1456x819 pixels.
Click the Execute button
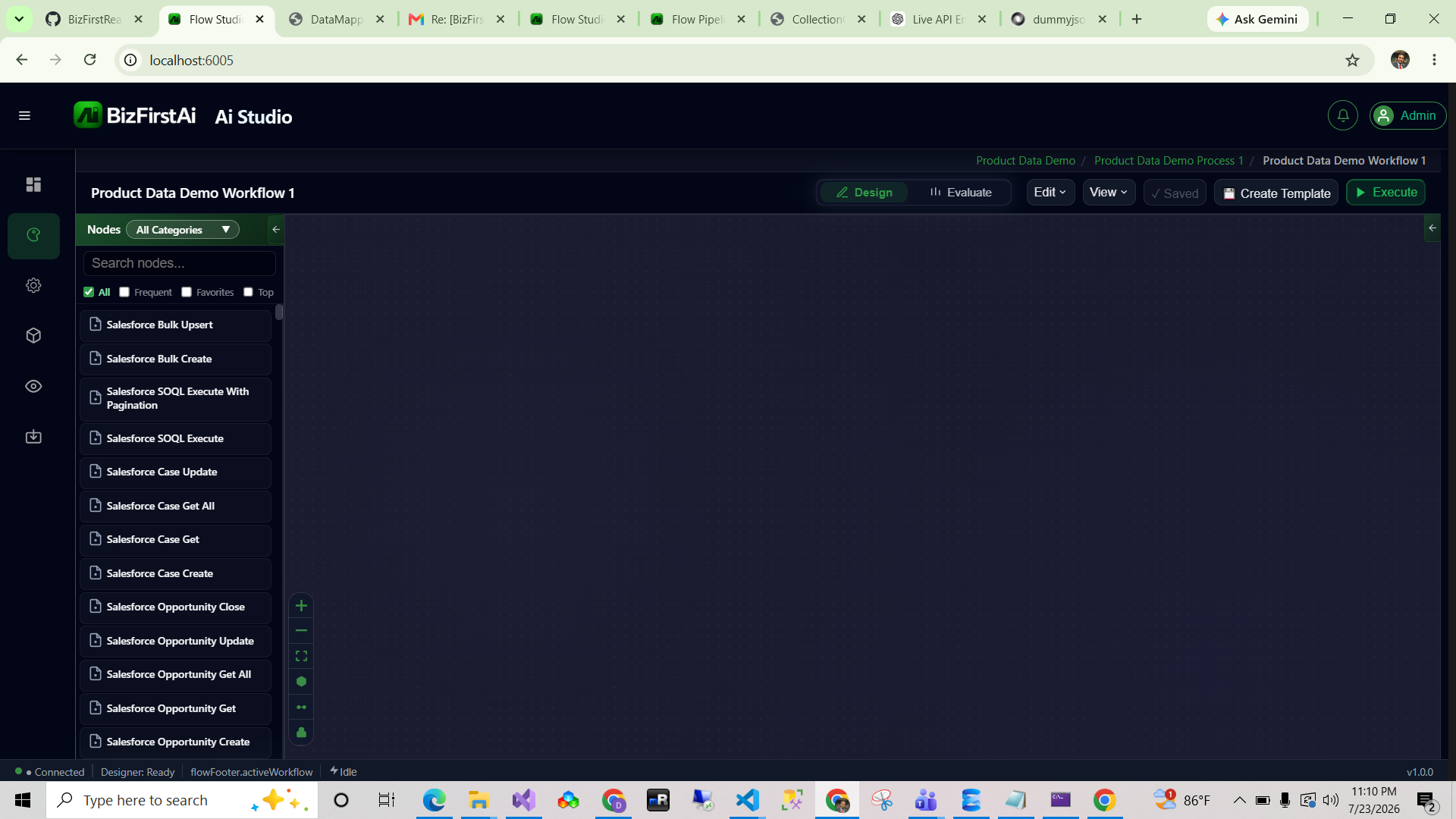(1385, 193)
